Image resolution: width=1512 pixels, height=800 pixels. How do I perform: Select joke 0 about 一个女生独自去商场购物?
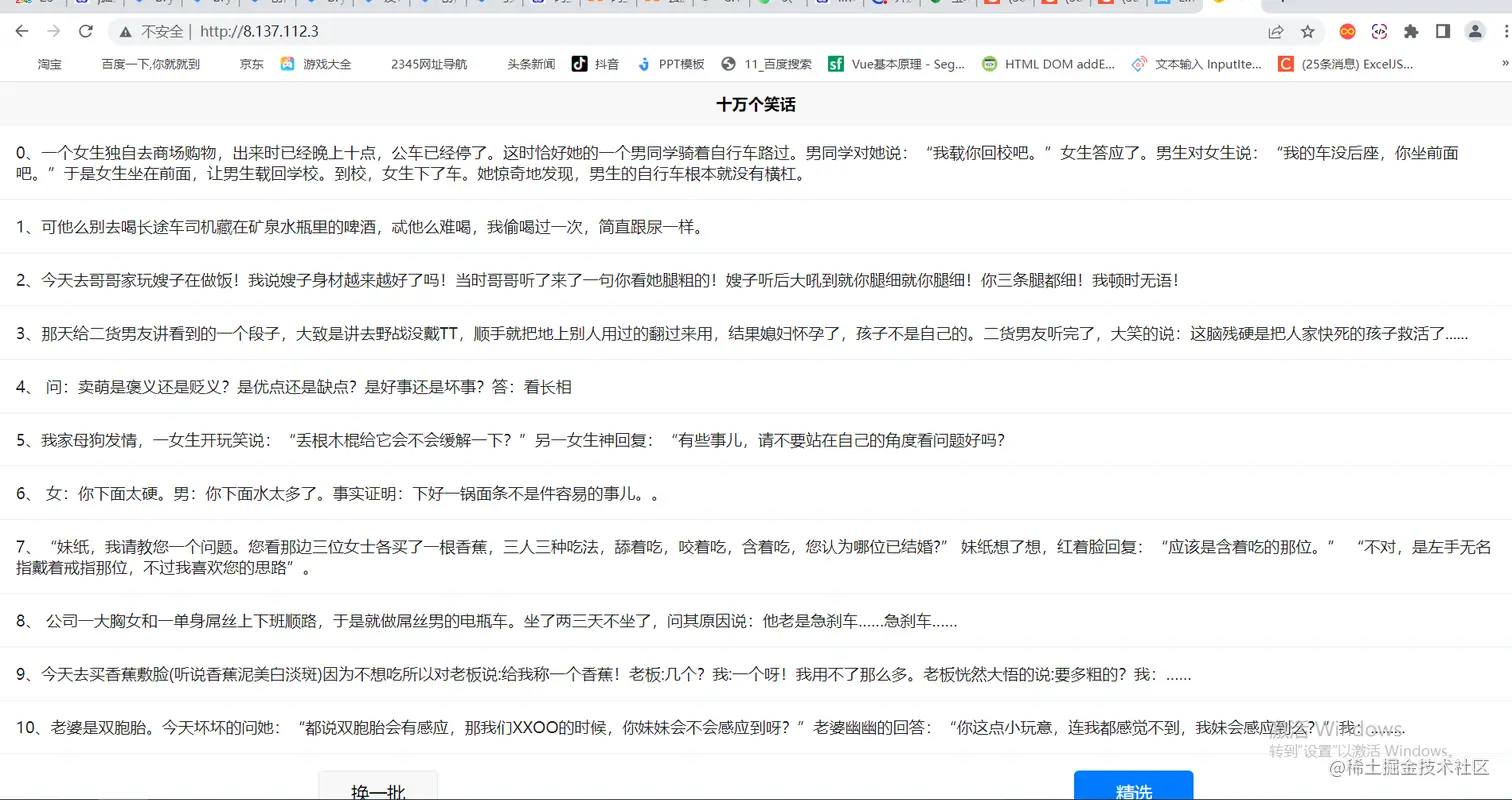click(x=756, y=164)
